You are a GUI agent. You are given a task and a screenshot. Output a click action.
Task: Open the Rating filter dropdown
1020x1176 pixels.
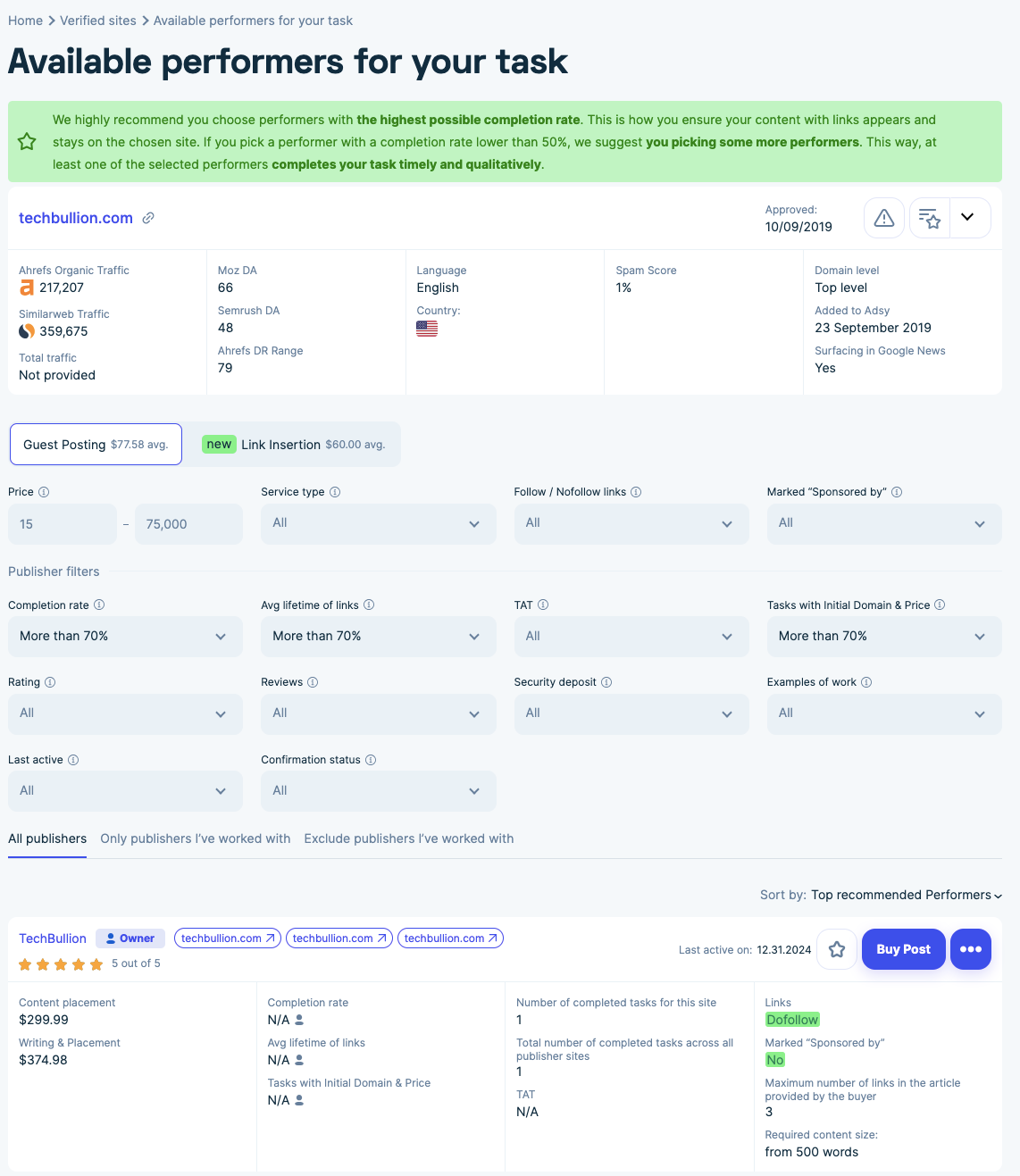tap(125, 714)
